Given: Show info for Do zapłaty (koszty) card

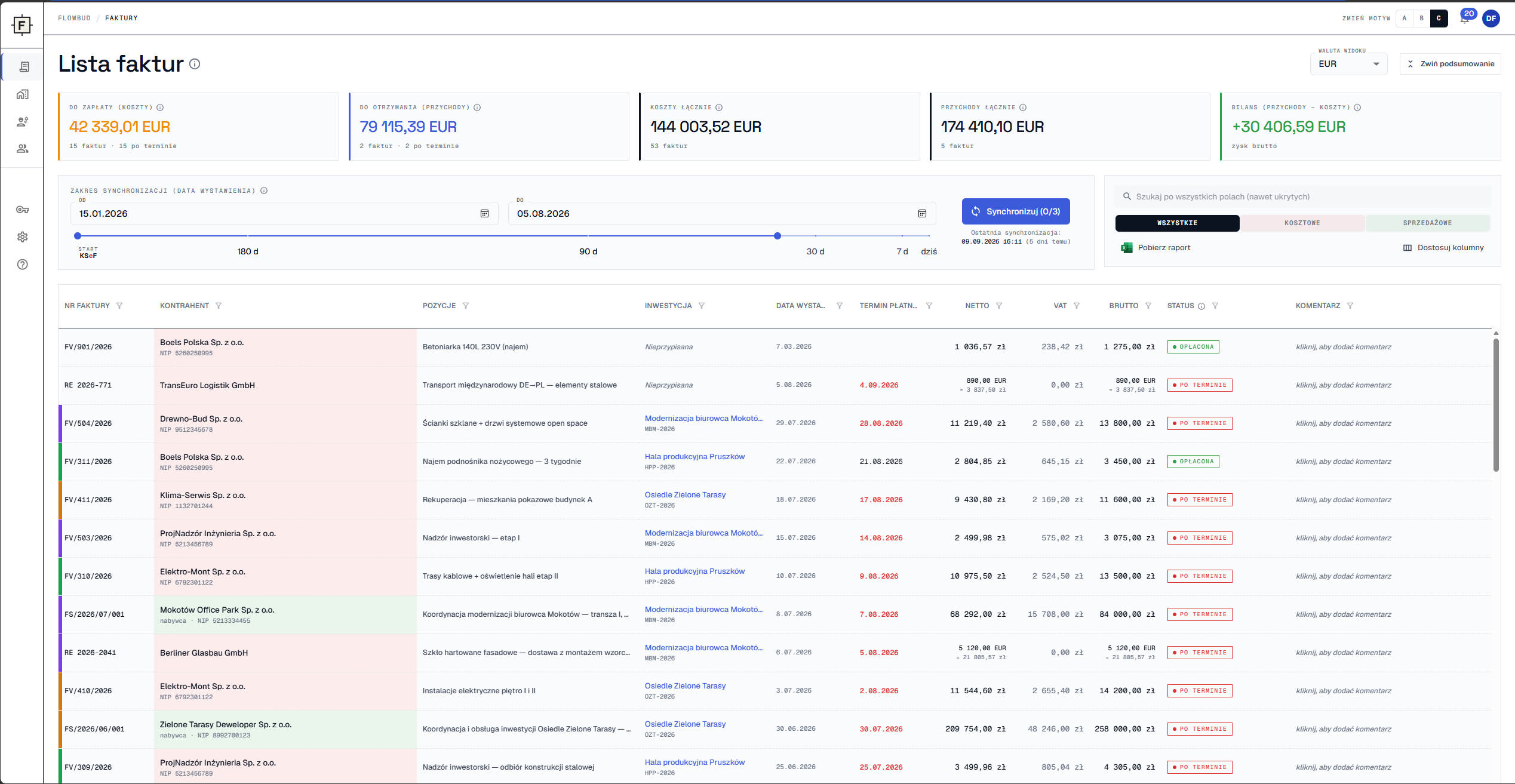Looking at the screenshot, I should pos(160,107).
